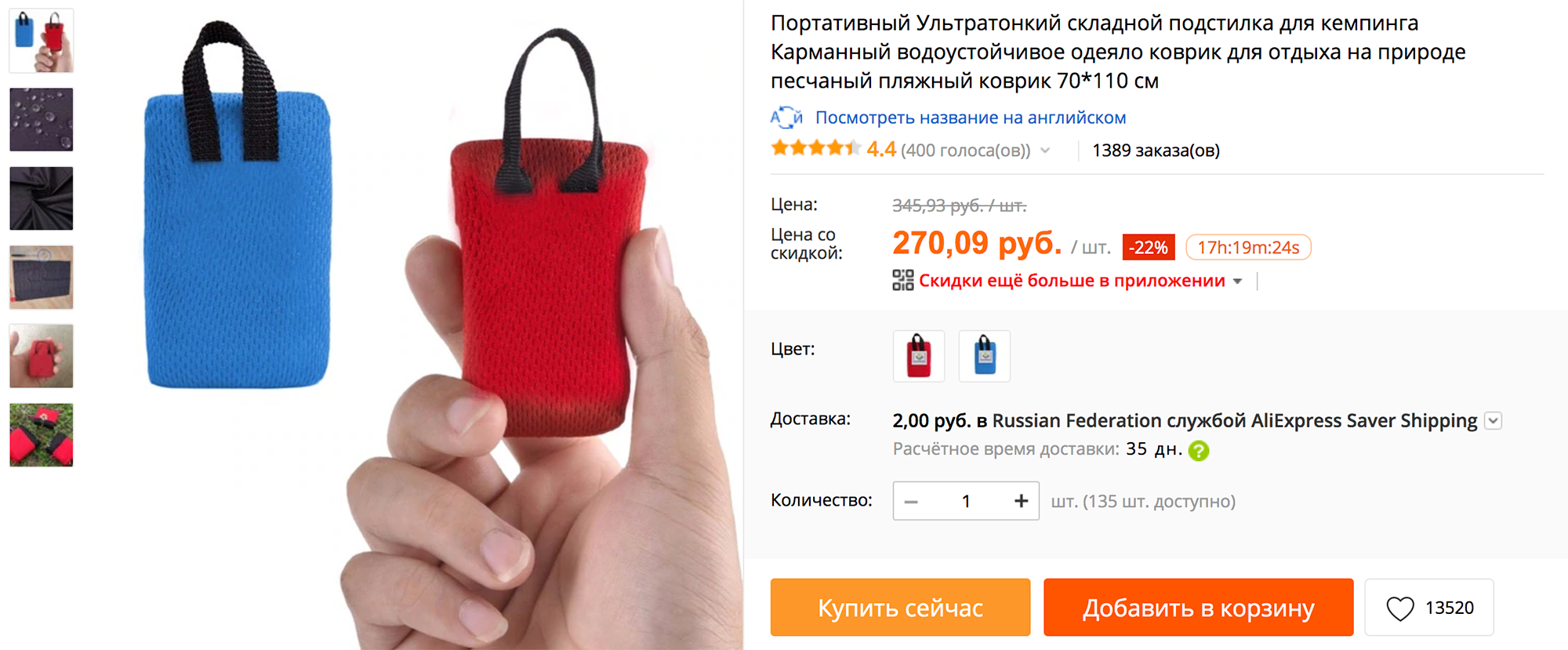Click the QR code icon for app discounts

click(x=902, y=280)
